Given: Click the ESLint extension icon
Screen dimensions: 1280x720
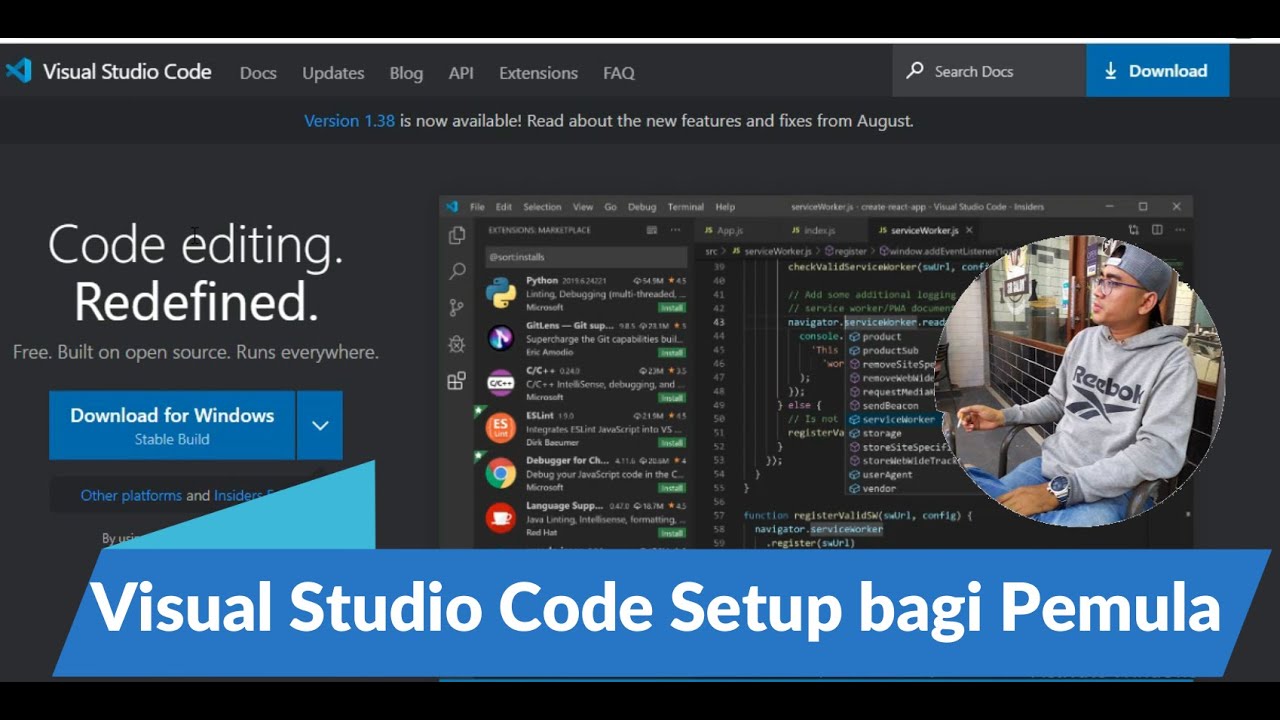Looking at the screenshot, I should tap(500, 428).
